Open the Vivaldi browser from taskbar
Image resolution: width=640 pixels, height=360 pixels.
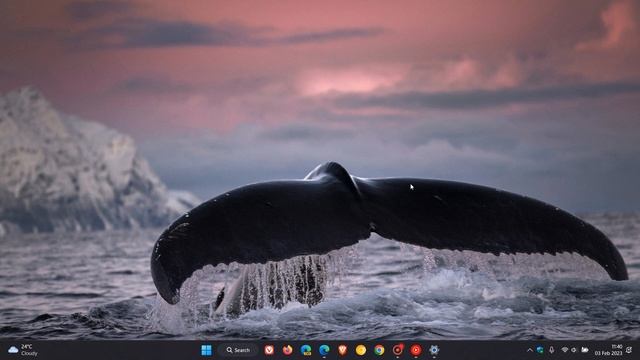(x=269, y=350)
